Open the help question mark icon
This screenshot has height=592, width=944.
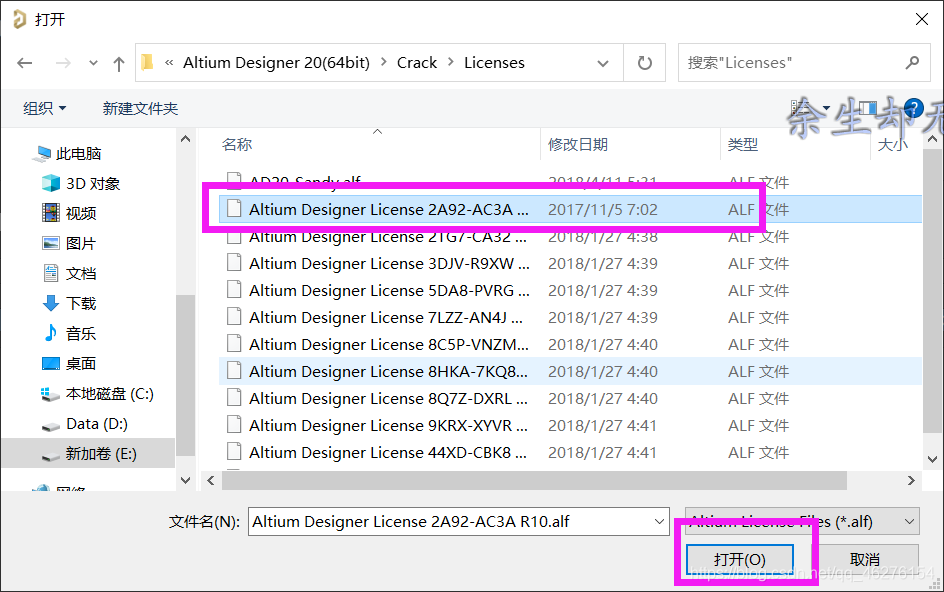(x=913, y=108)
